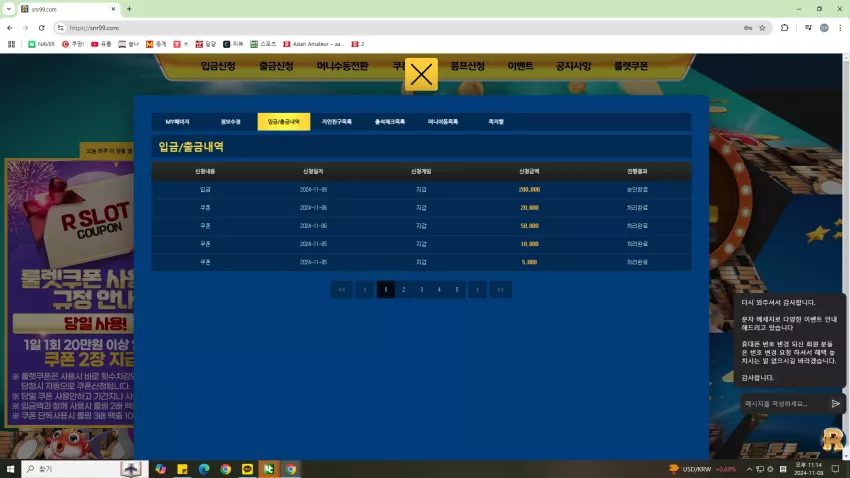Open the red C bookmark after NAVER

click(x=73, y=44)
